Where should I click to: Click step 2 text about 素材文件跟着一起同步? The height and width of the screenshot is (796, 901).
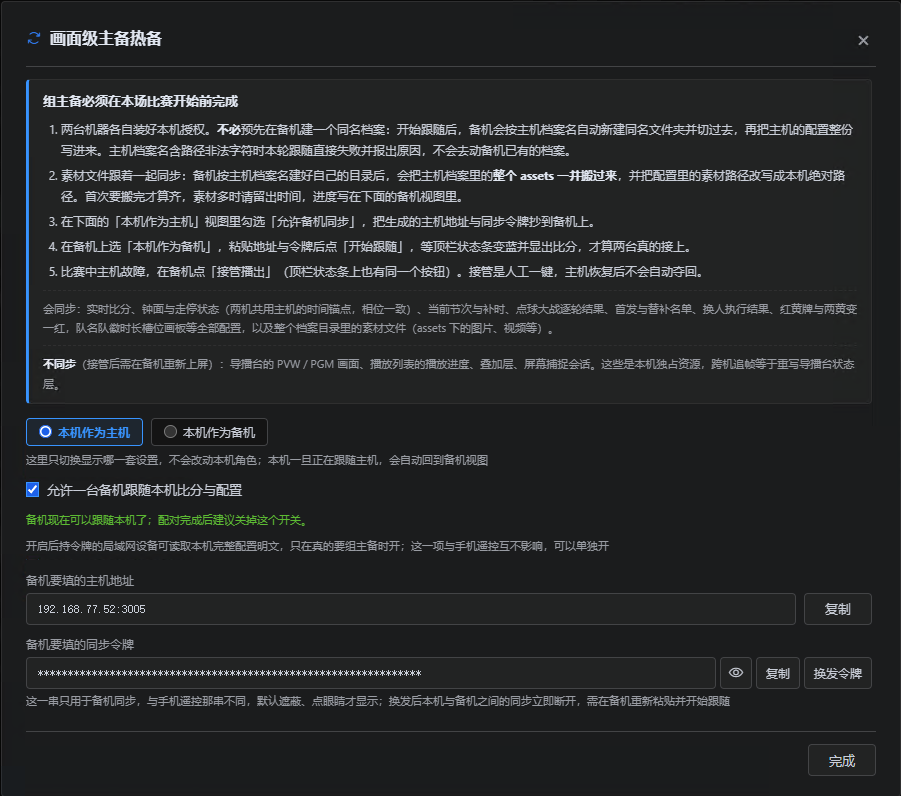pyautogui.click(x=453, y=186)
